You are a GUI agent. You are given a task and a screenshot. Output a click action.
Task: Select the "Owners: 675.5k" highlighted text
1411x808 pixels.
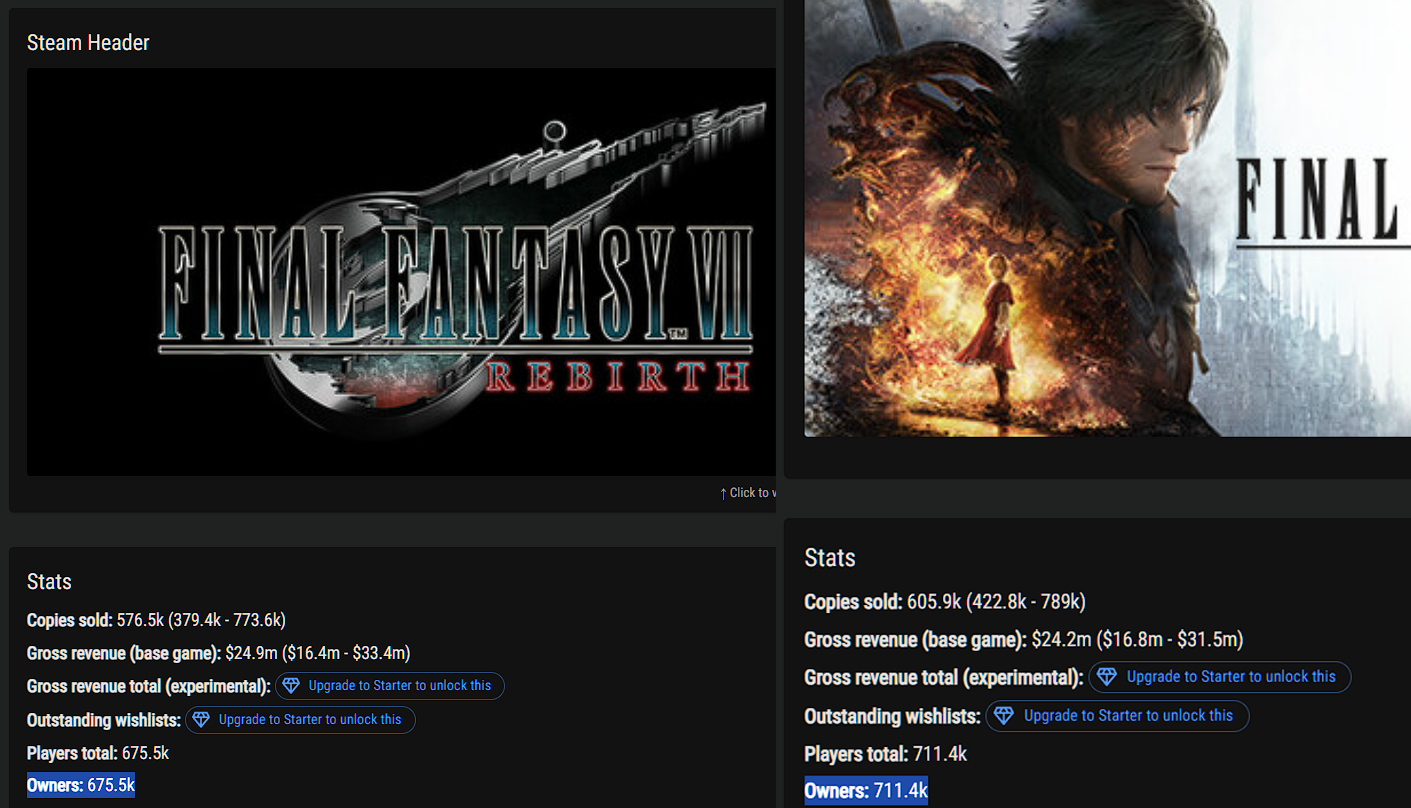pos(81,785)
